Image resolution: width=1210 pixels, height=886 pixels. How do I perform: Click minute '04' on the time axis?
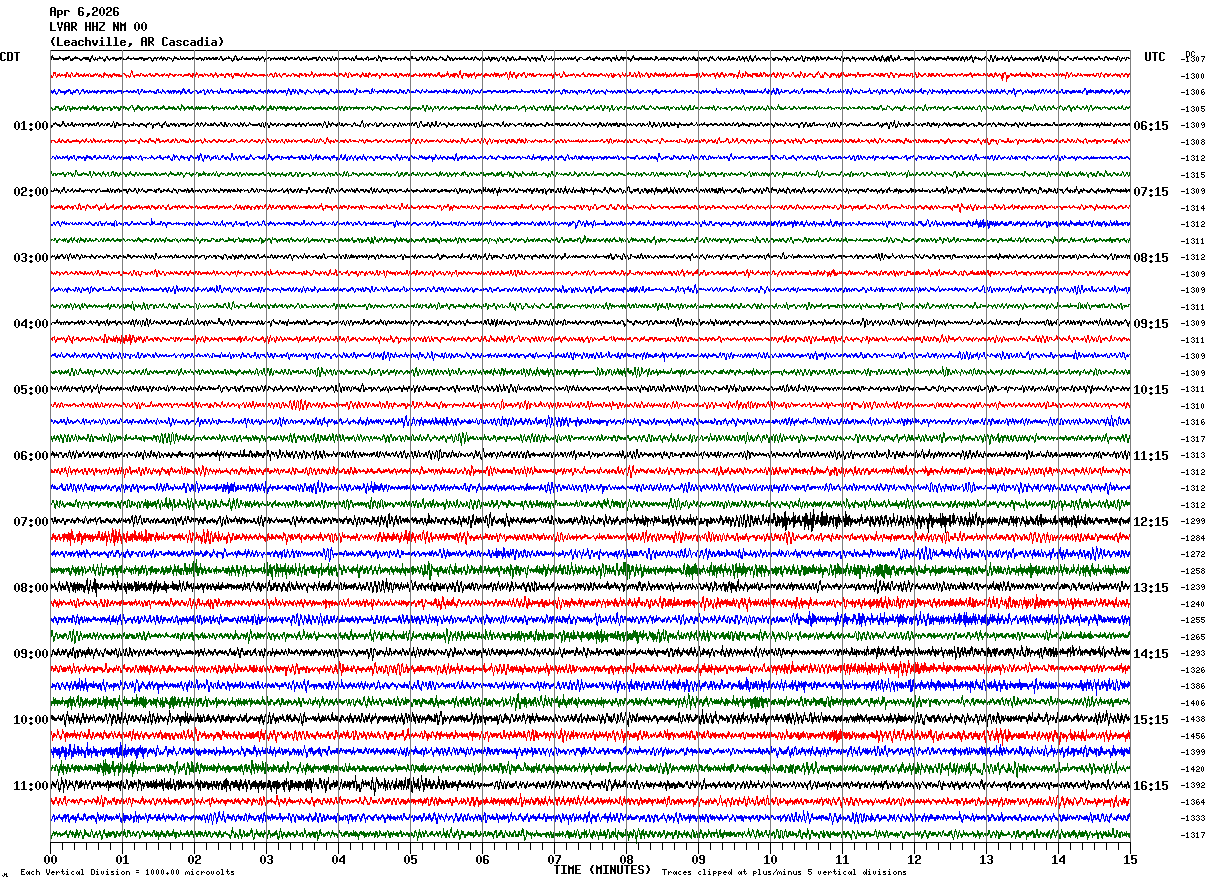[338, 859]
